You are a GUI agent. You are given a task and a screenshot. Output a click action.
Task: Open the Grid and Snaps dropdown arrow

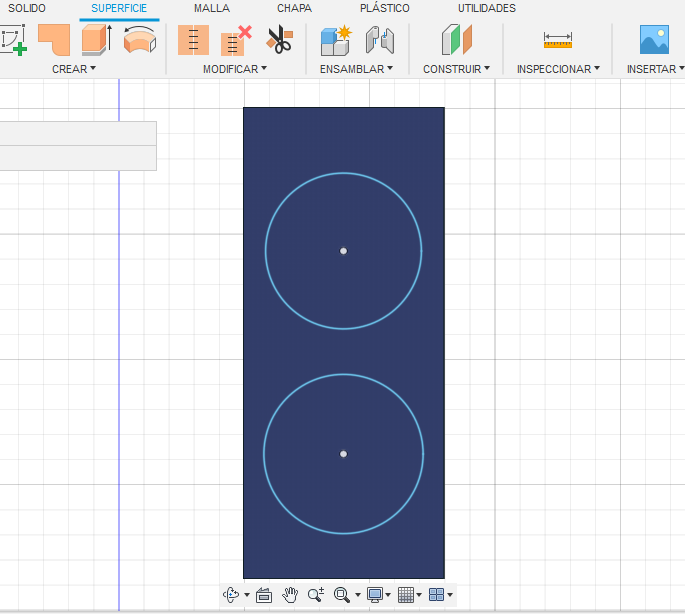(x=419, y=595)
